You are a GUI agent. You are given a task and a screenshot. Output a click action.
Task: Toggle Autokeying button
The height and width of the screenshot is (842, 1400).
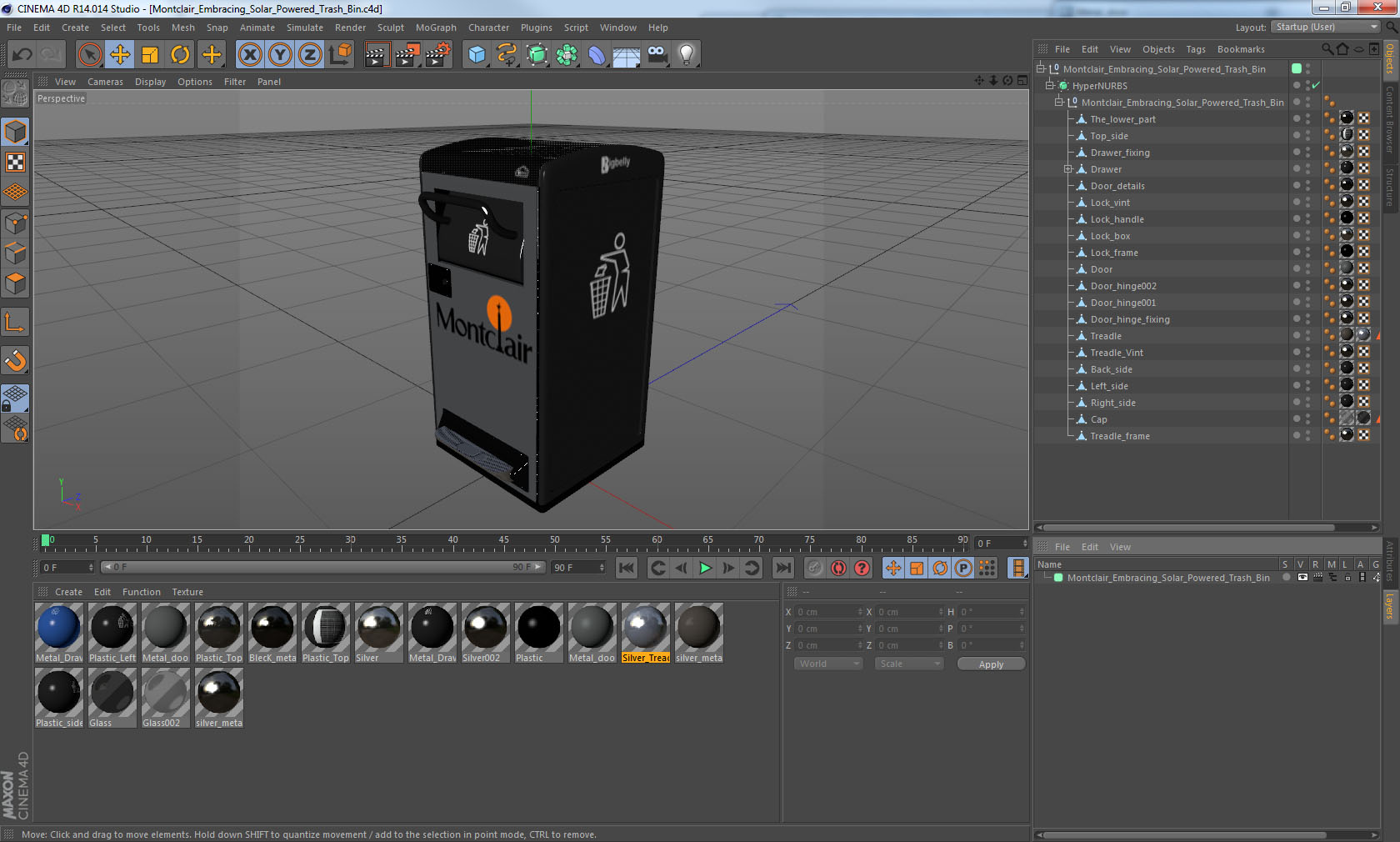[838, 568]
